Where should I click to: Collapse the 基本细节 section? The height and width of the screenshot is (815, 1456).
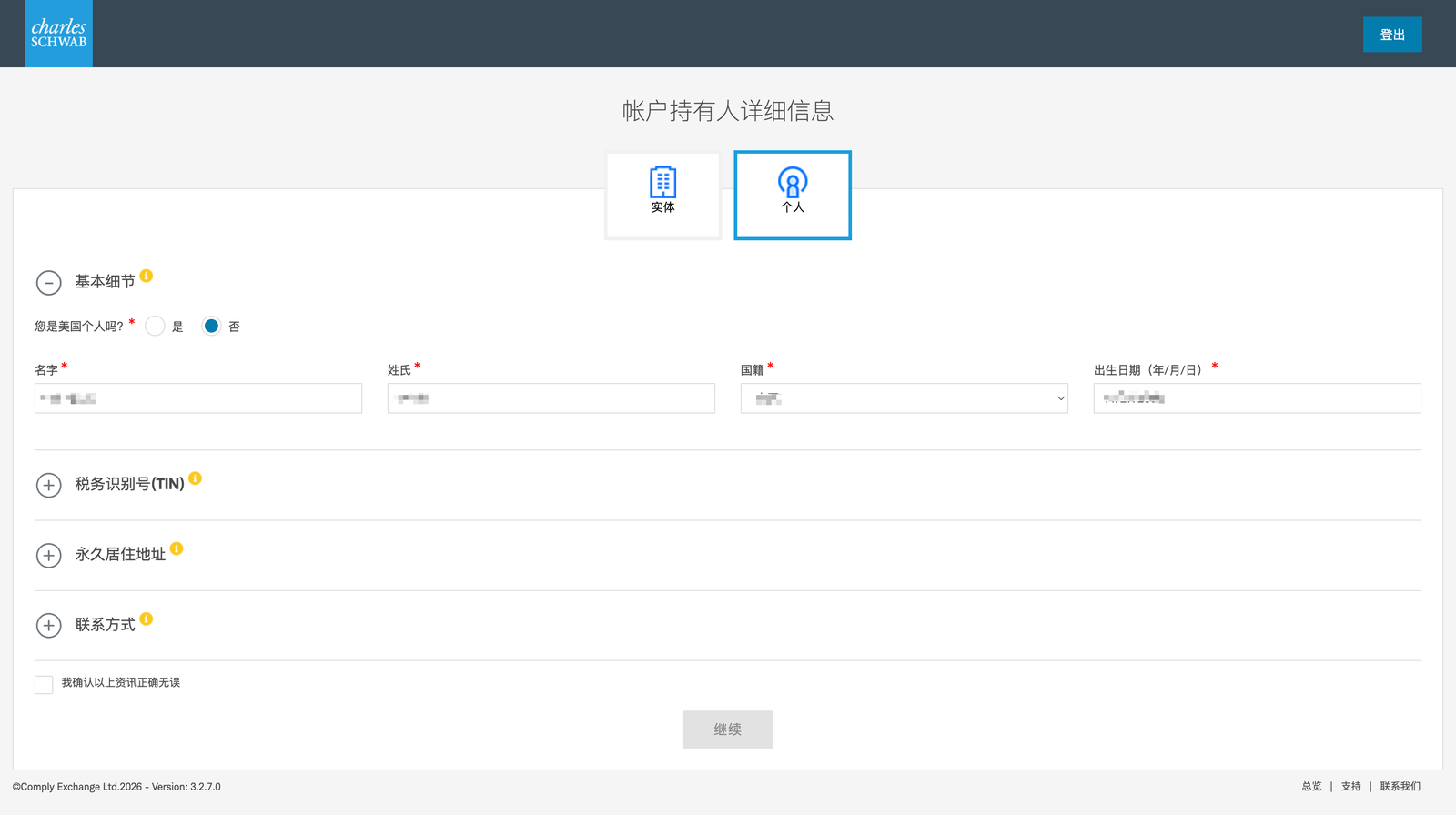click(x=49, y=283)
